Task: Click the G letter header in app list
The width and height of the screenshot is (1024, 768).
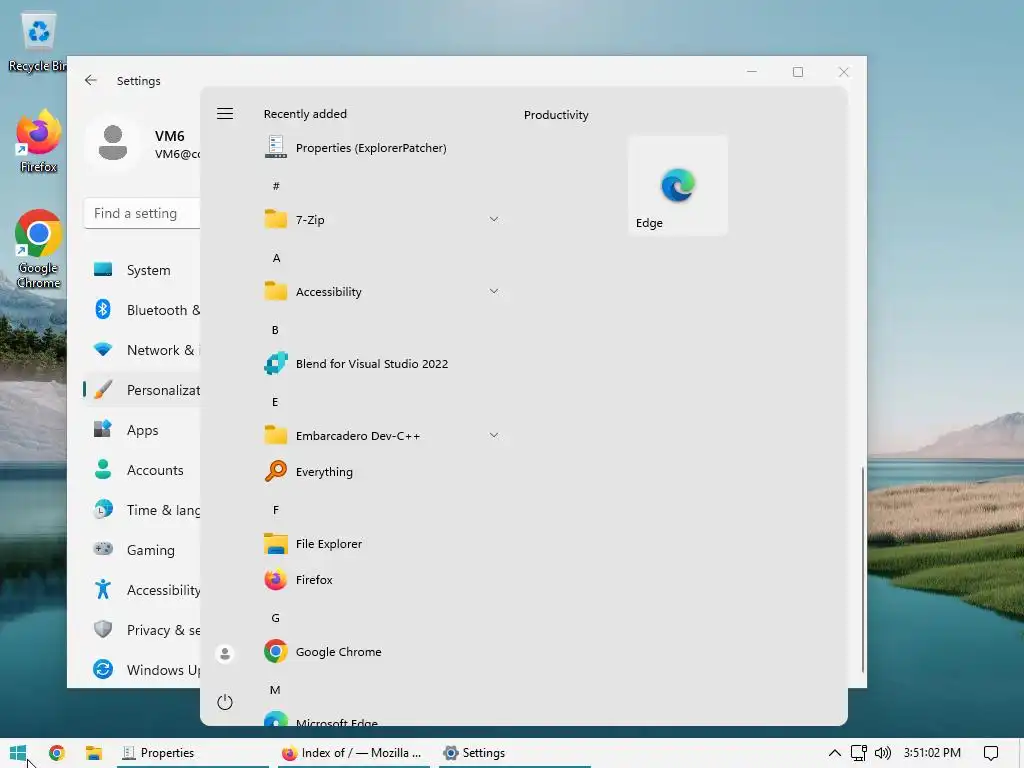Action: 276,618
